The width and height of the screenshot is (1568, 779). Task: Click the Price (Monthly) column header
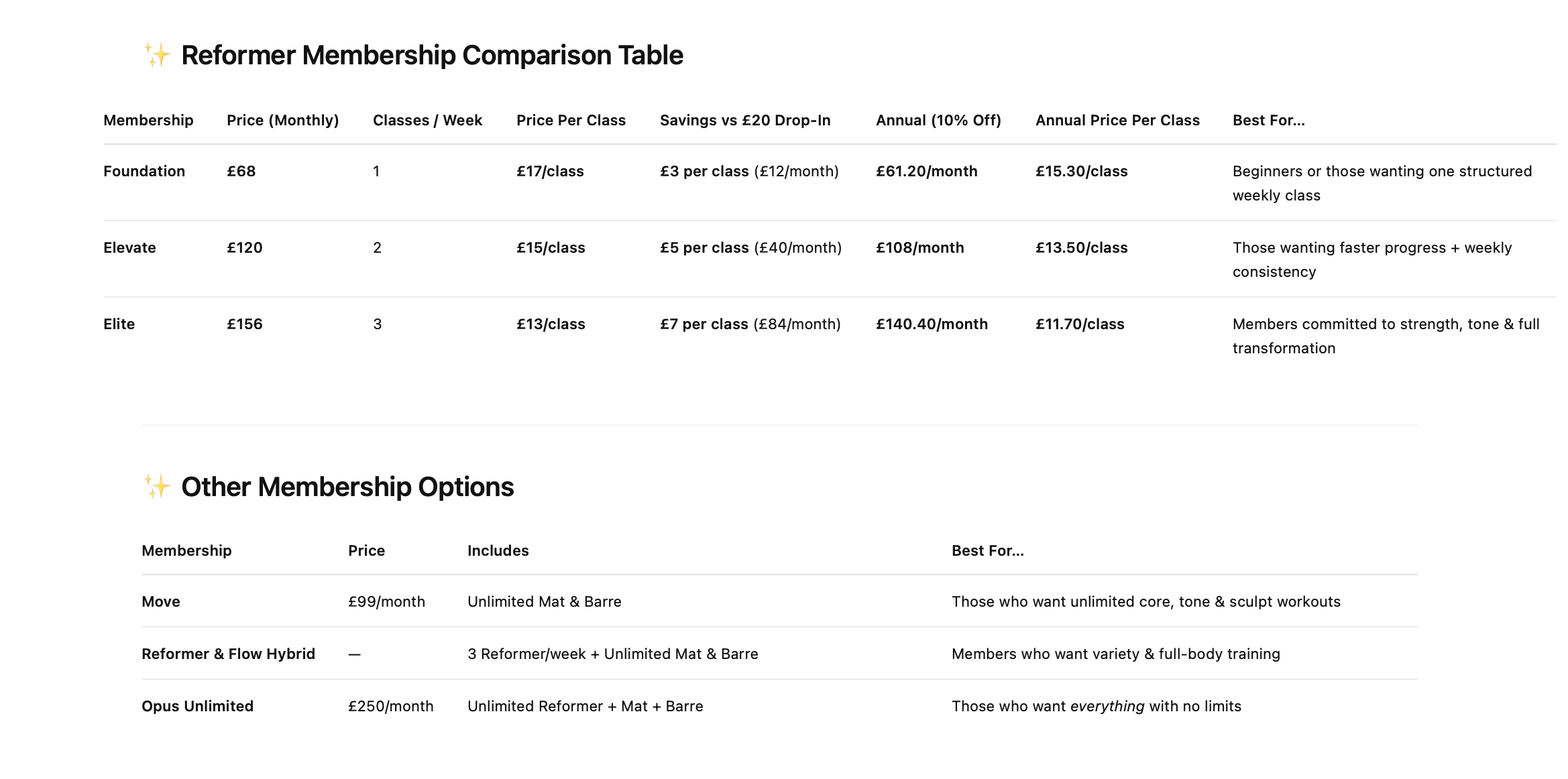pyautogui.click(x=283, y=120)
